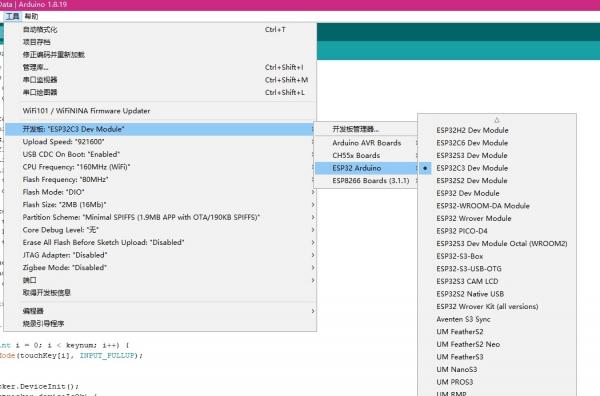This screenshot has height=396, width=600.
Task: Expand Erase All Flash Before Sketch Upload
Action: tap(160, 243)
